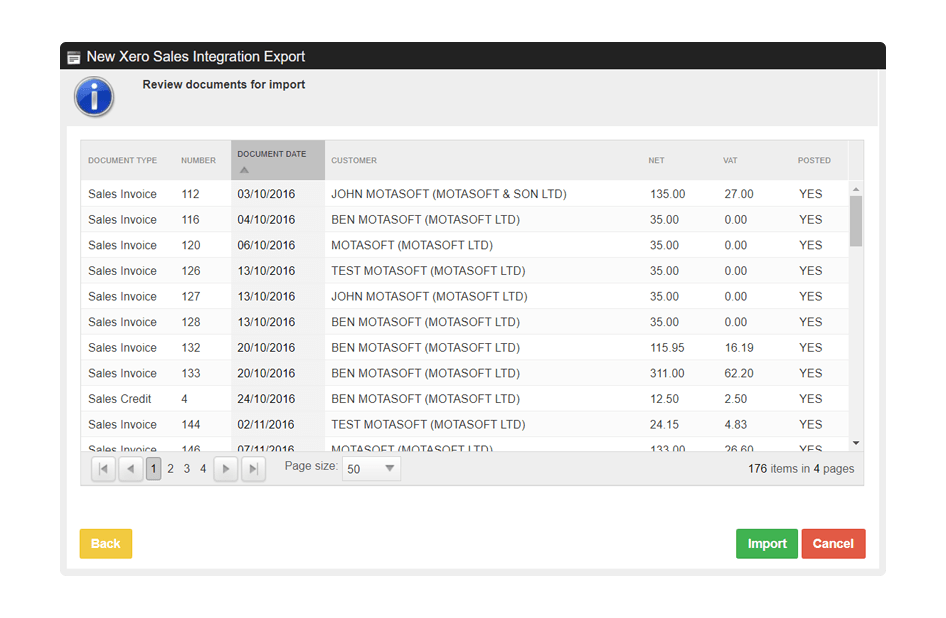Click the table's vertical scrollbar thumb

856,221
